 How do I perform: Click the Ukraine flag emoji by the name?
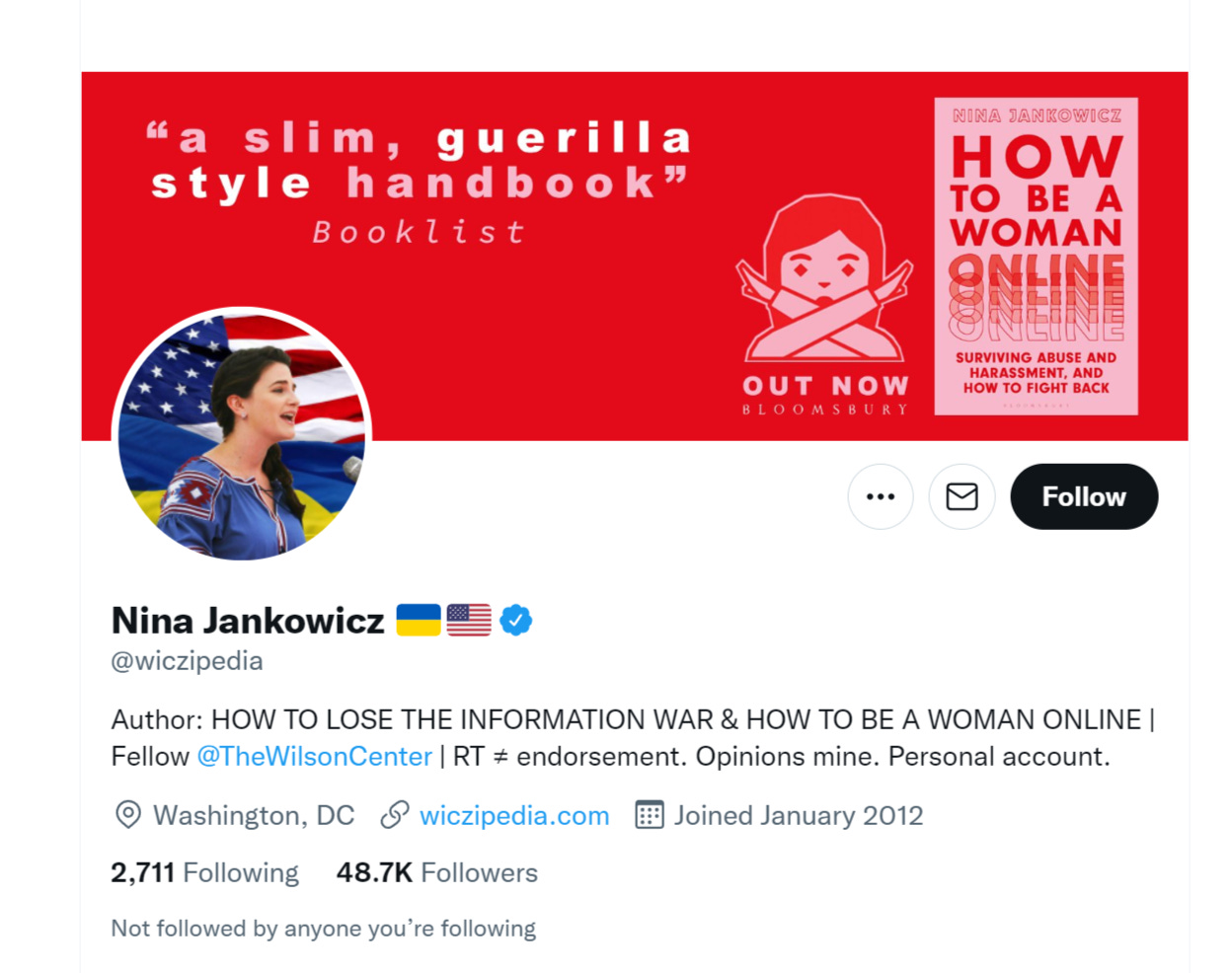[x=419, y=620]
